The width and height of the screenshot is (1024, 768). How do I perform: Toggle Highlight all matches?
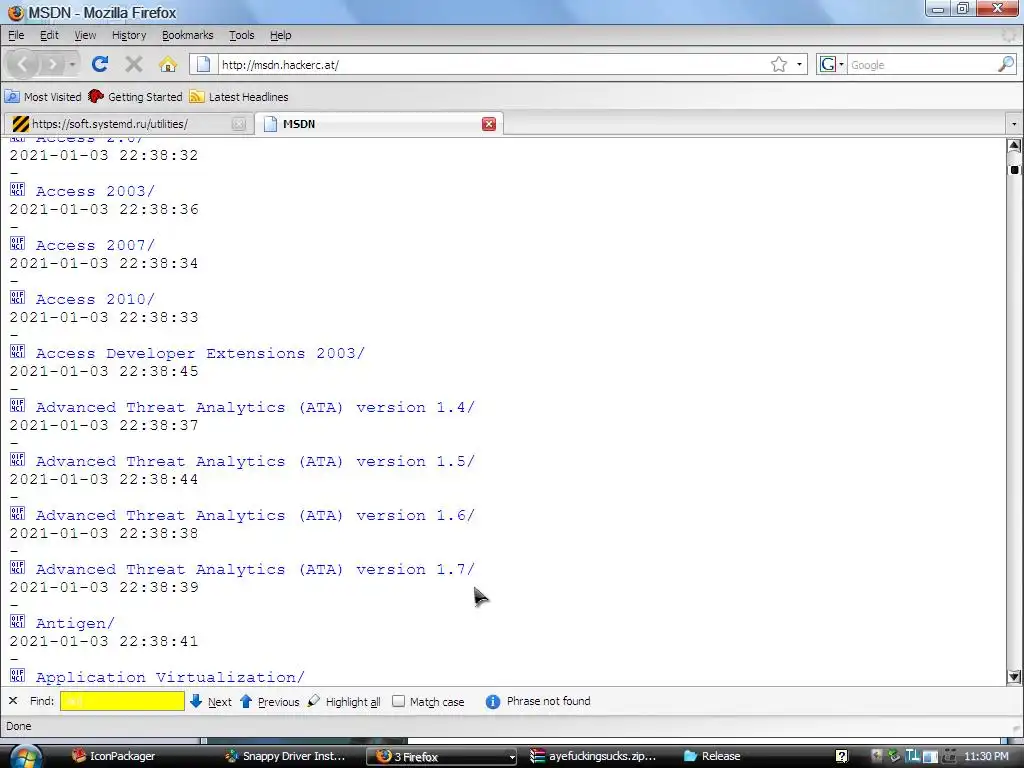(344, 701)
